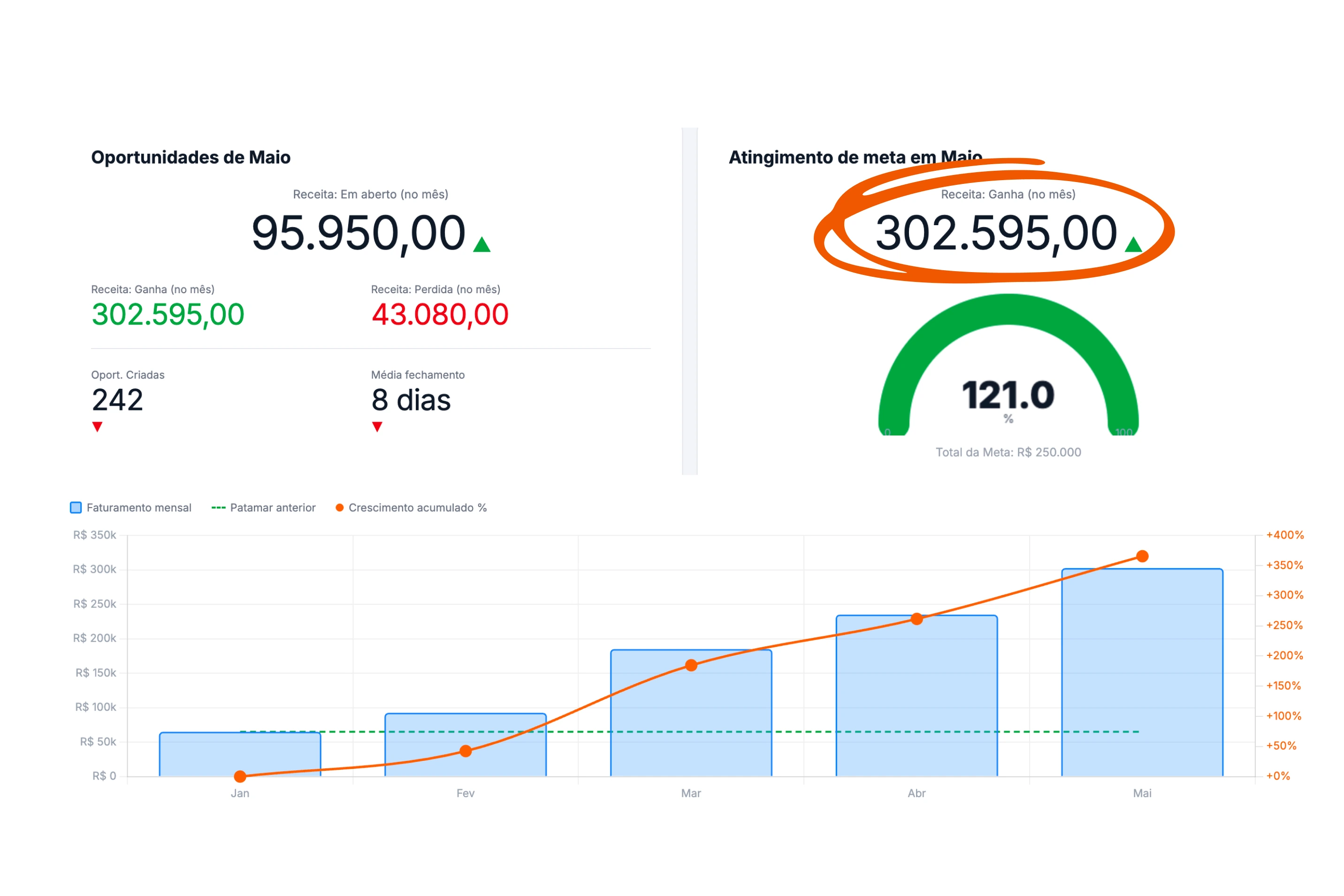Click orange growth point for Abr
The width and height of the screenshot is (1344, 896).
pyautogui.click(x=916, y=619)
